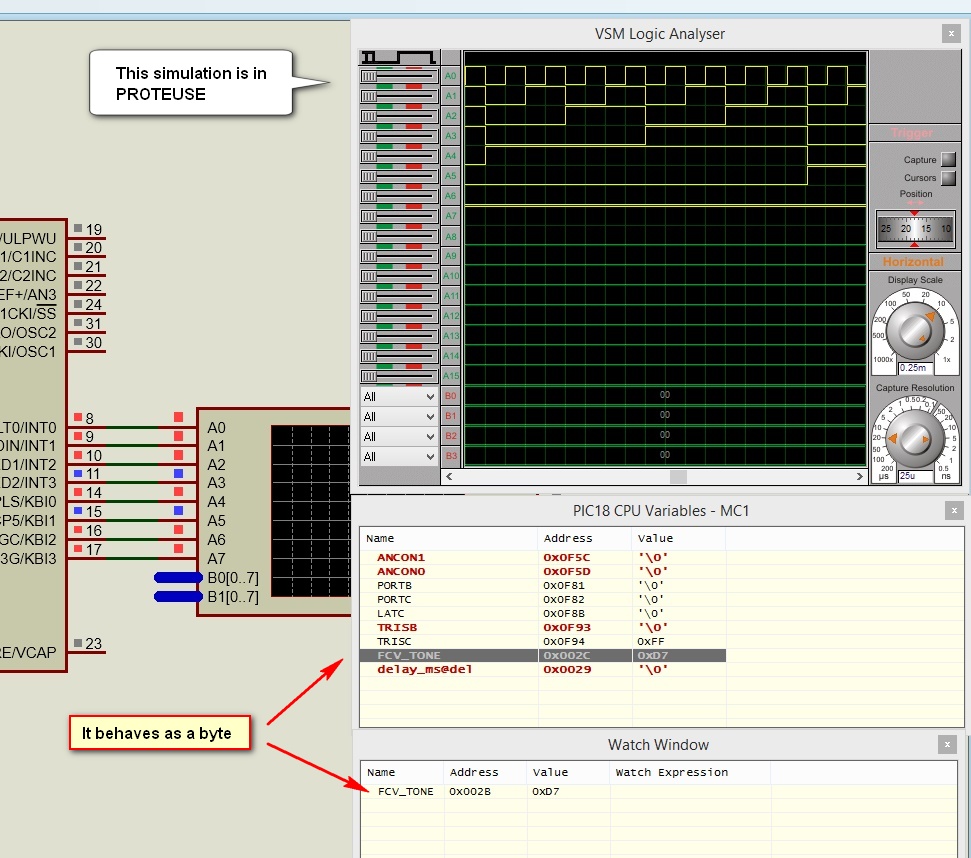The image size is (971, 858).
Task: Toggle the A6 channel trigger switch
Action: [399, 196]
